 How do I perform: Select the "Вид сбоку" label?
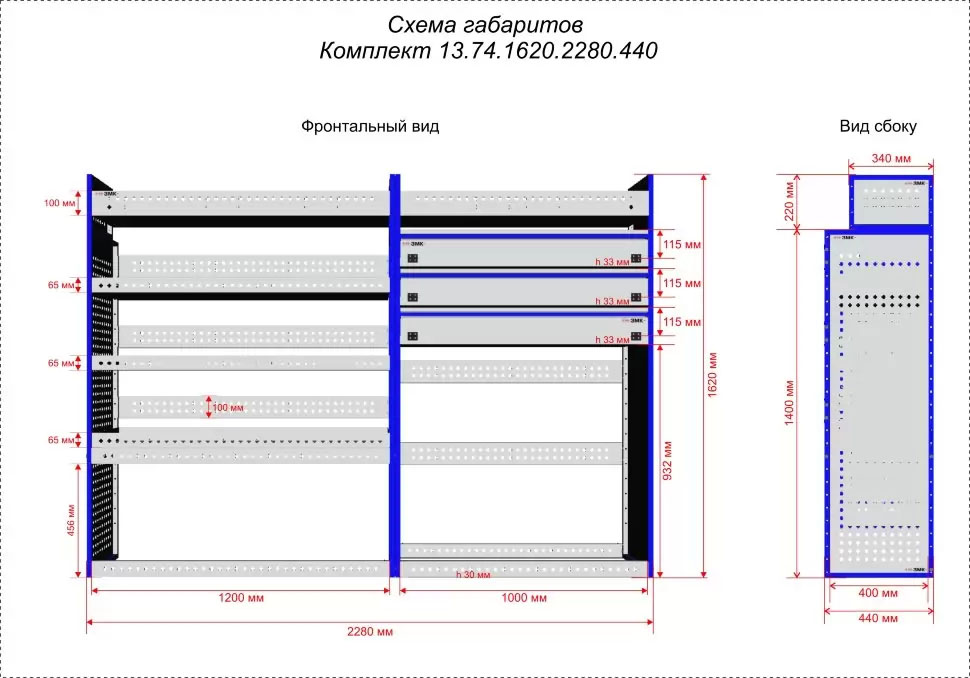878,127
